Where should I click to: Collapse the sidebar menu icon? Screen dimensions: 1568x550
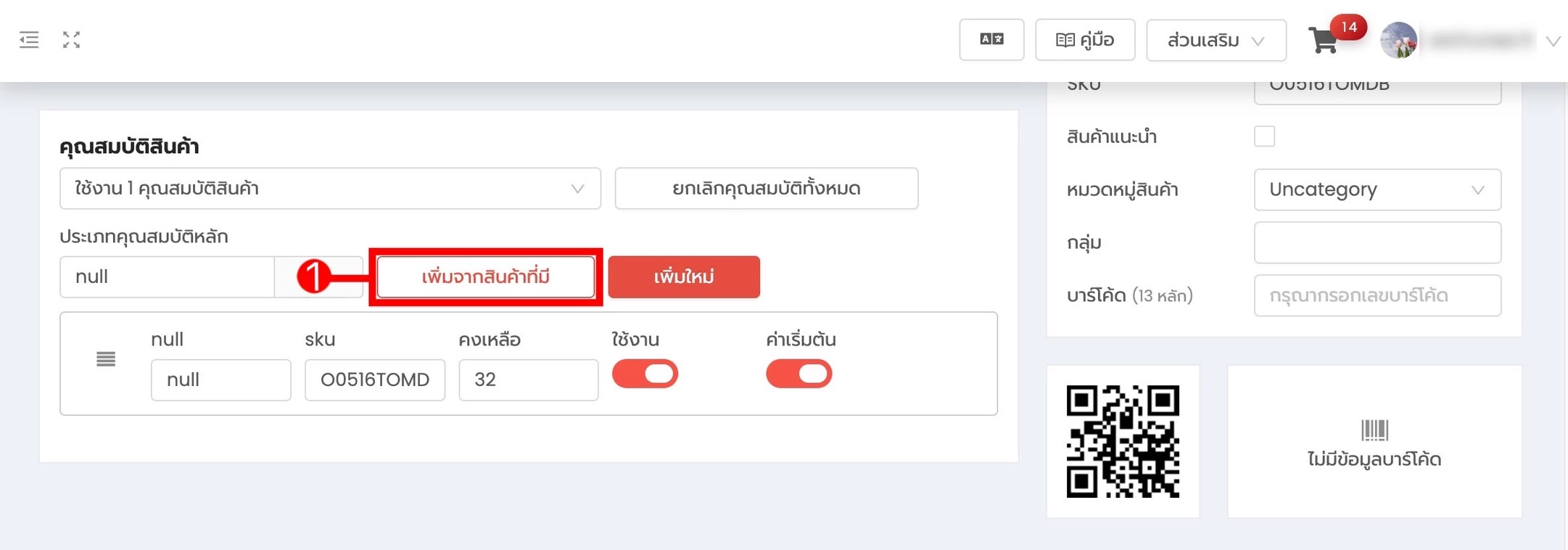(x=29, y=39)
